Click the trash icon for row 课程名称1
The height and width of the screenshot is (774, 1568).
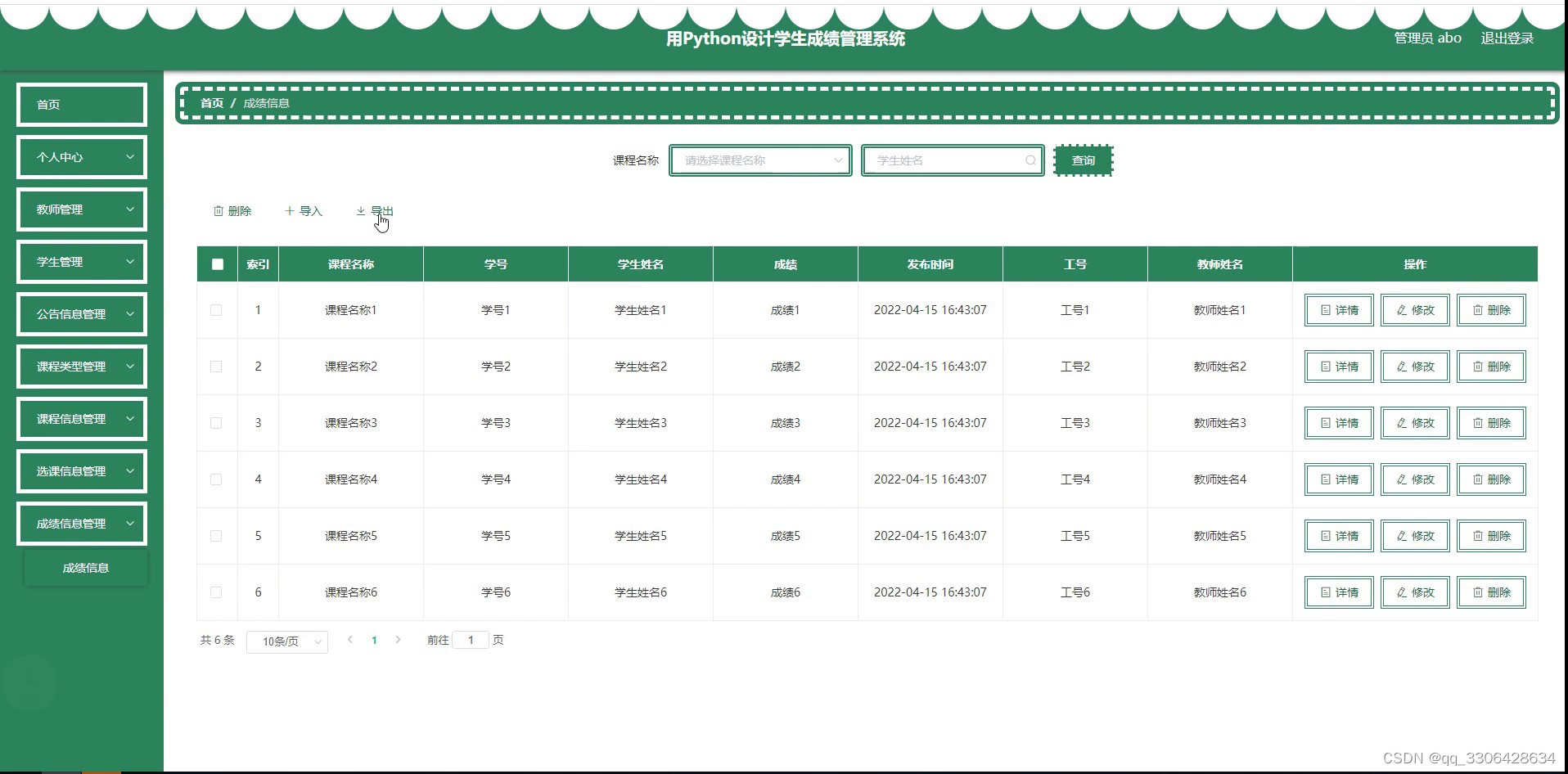point(1478,310)
